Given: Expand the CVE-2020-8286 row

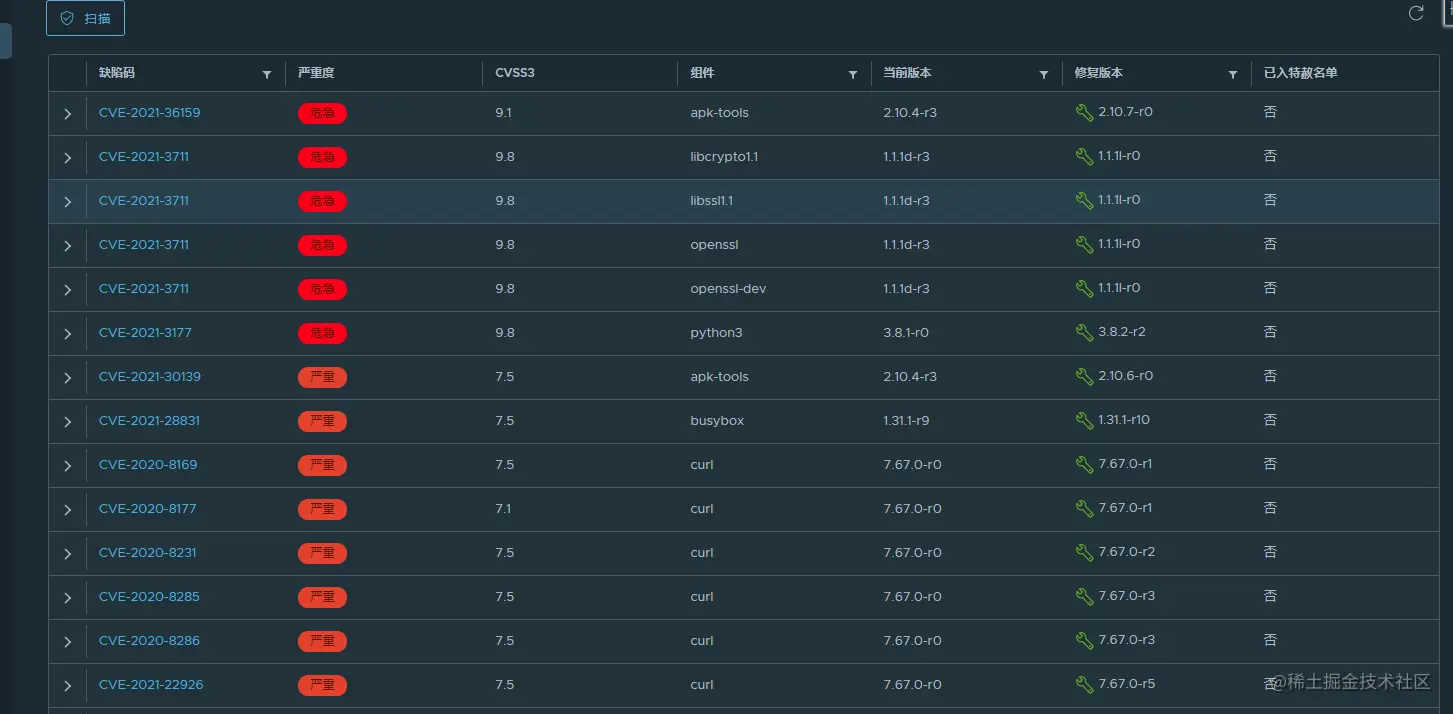Looking at the screenshot, I should click(68, 642).
